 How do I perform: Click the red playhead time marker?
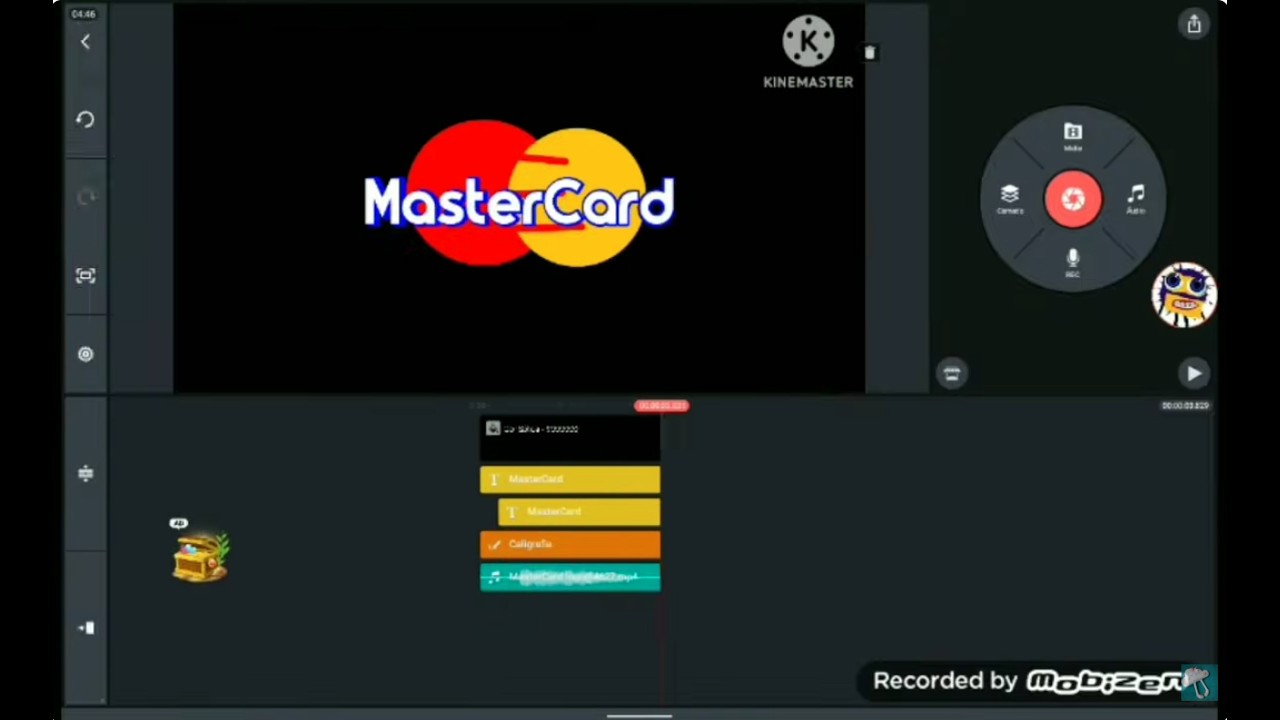coord(661,405)
